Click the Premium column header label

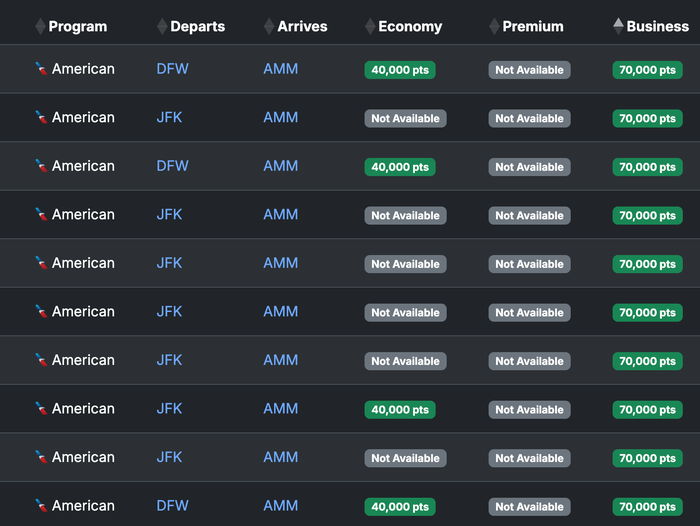tap(533, 26)
